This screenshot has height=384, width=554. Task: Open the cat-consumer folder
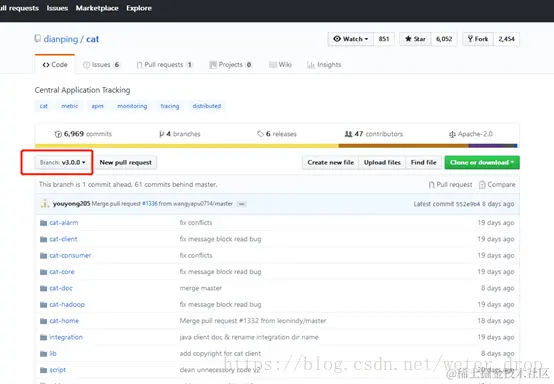coord(70,255)
